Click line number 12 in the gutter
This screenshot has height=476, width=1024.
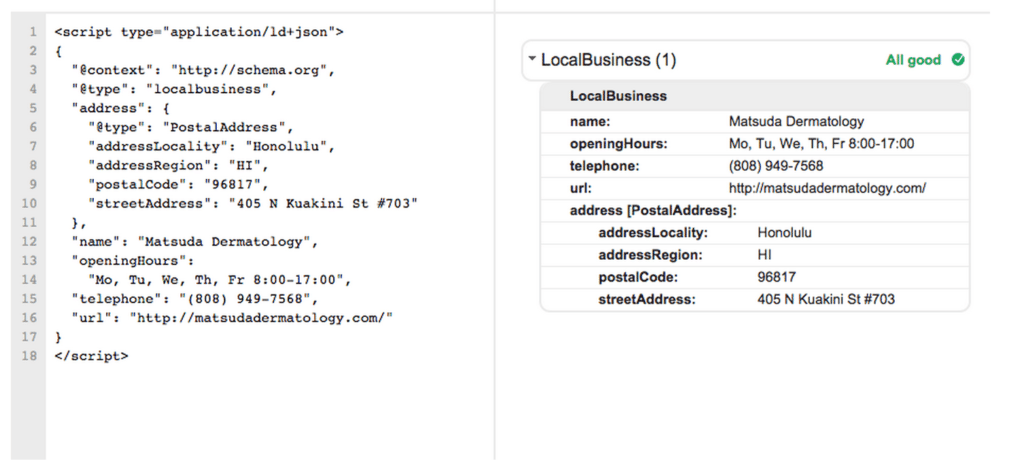(29, 242)
